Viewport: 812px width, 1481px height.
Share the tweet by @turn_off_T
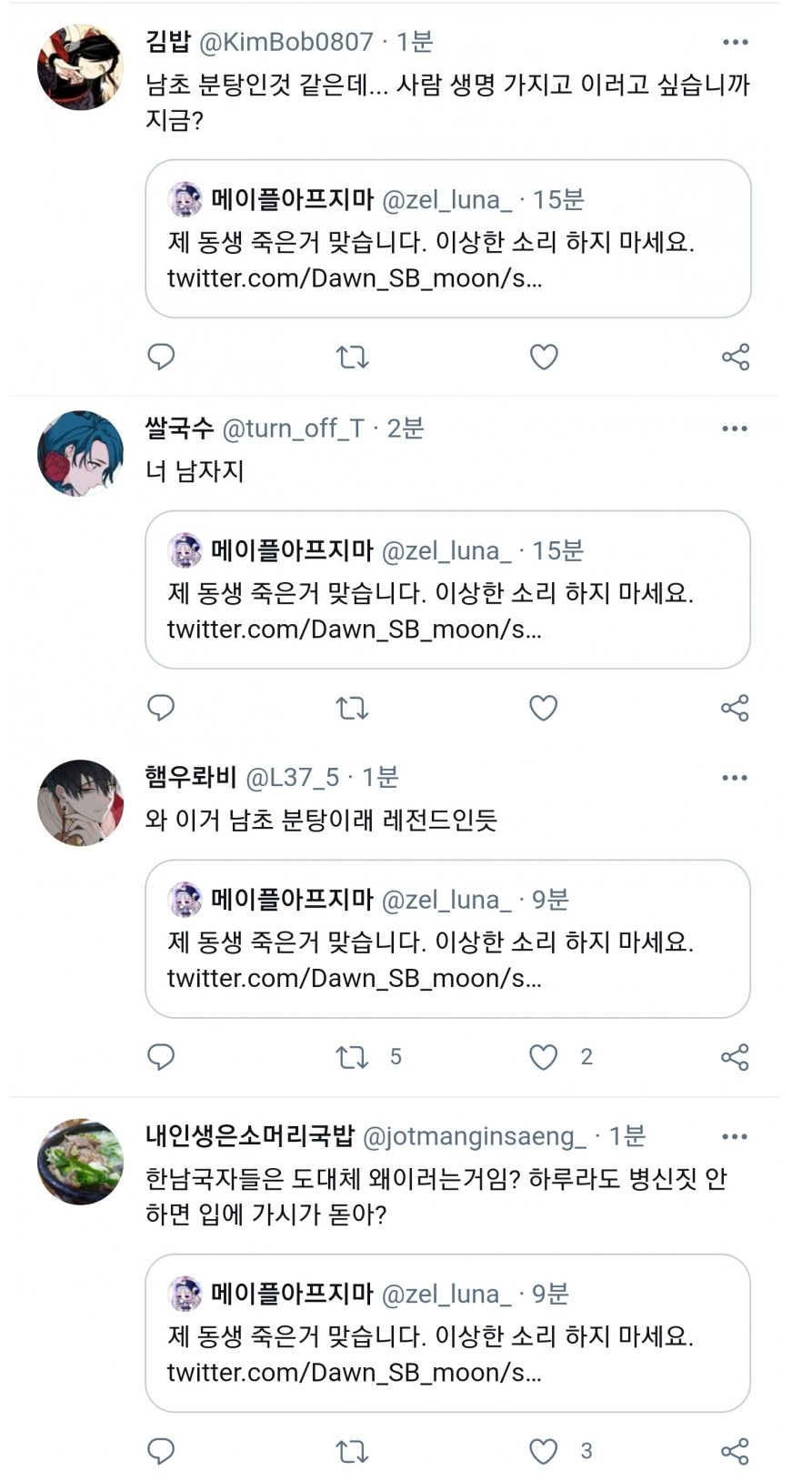[735, 707]
